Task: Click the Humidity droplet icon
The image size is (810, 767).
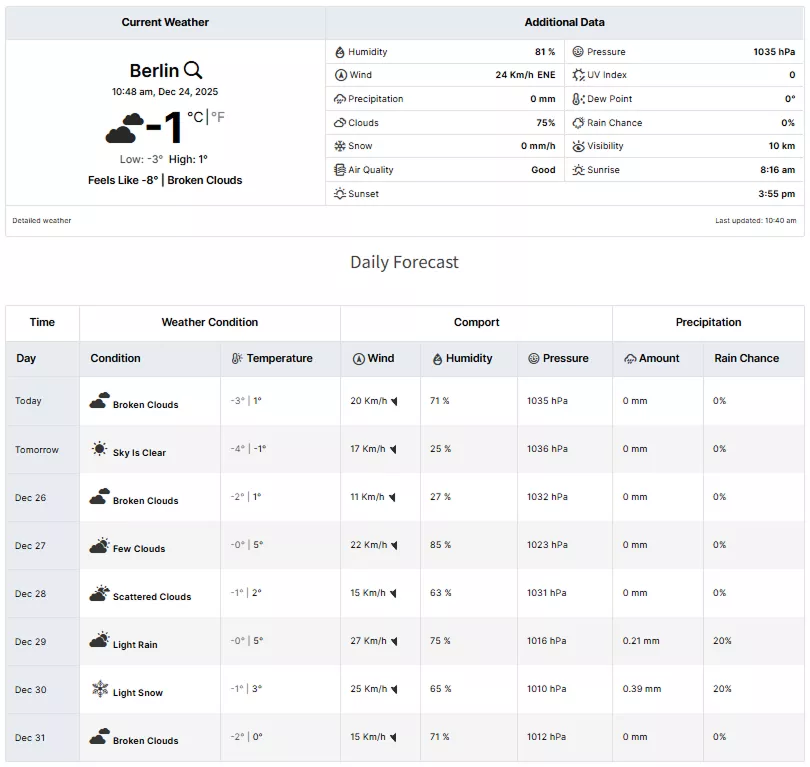Action: pyautogui.click(x=339, y=51)
